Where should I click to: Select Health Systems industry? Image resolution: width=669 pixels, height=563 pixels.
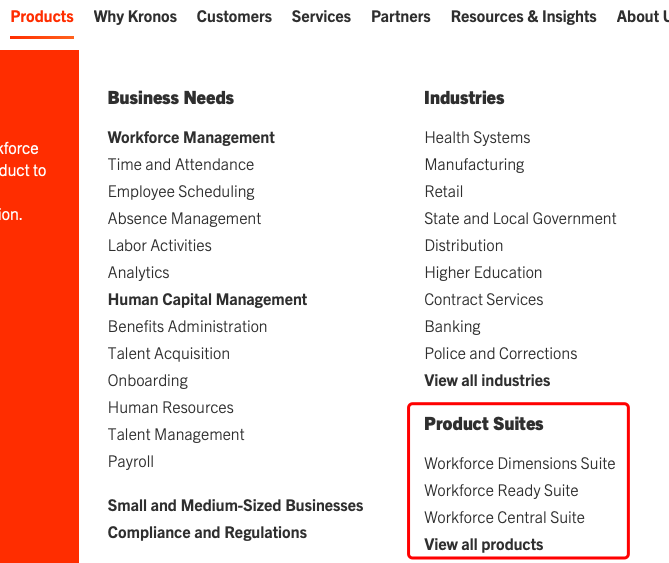[477, 138]
